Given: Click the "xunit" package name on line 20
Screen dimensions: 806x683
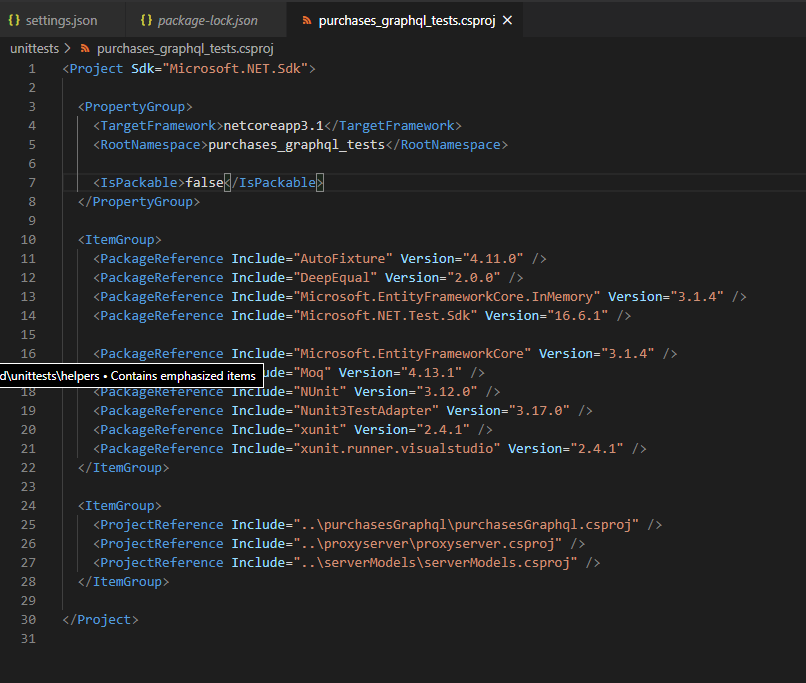Looking at the screenshot, I should (x=320, y=430).
